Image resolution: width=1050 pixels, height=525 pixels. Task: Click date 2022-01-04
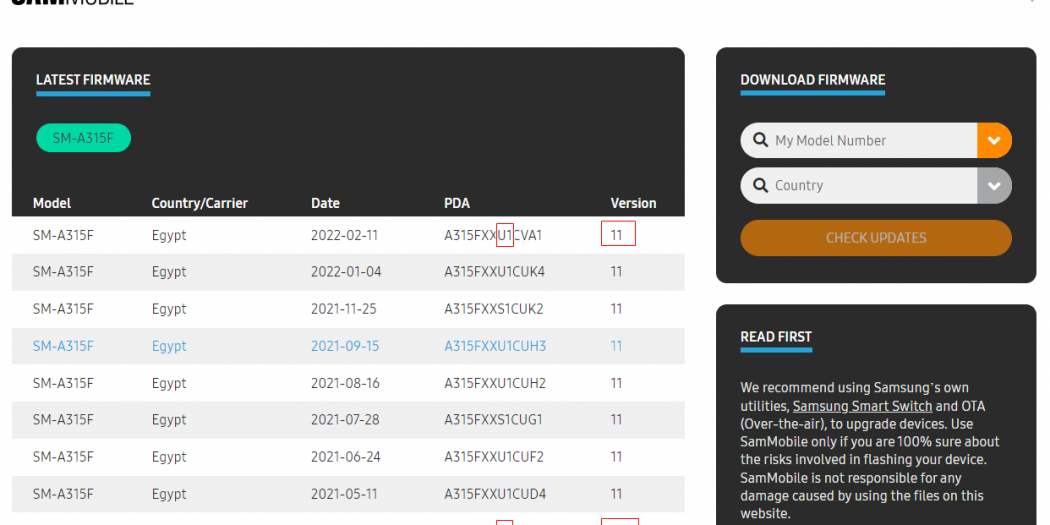point(346,272)
